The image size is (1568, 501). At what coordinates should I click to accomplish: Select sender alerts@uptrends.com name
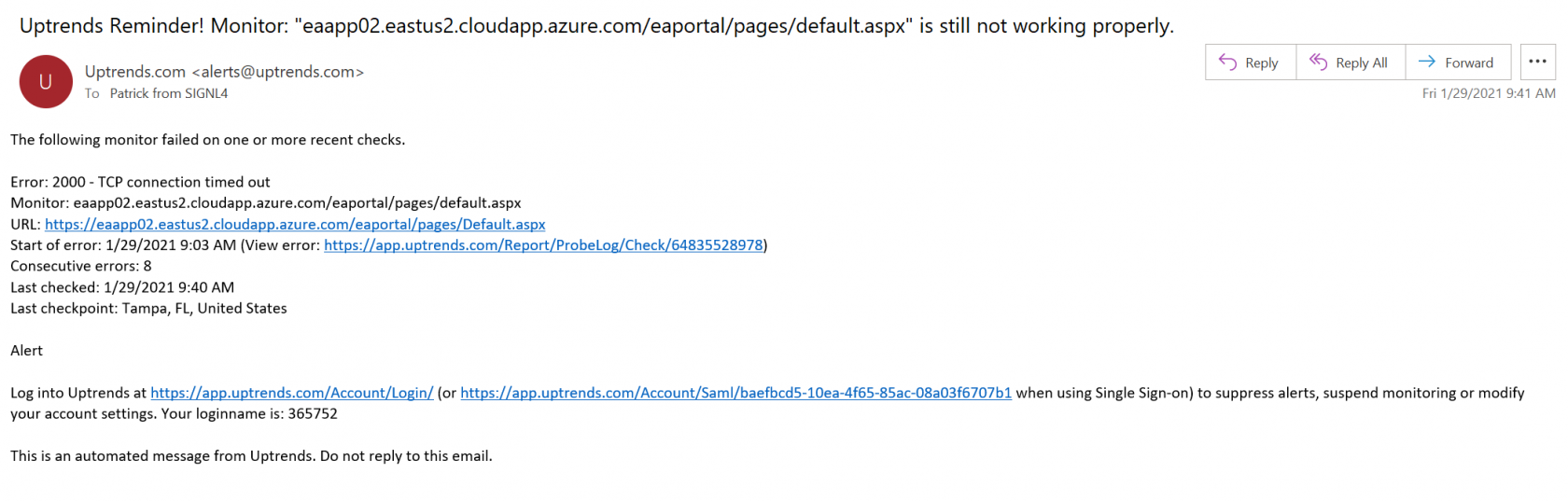(x=224, y=72)
